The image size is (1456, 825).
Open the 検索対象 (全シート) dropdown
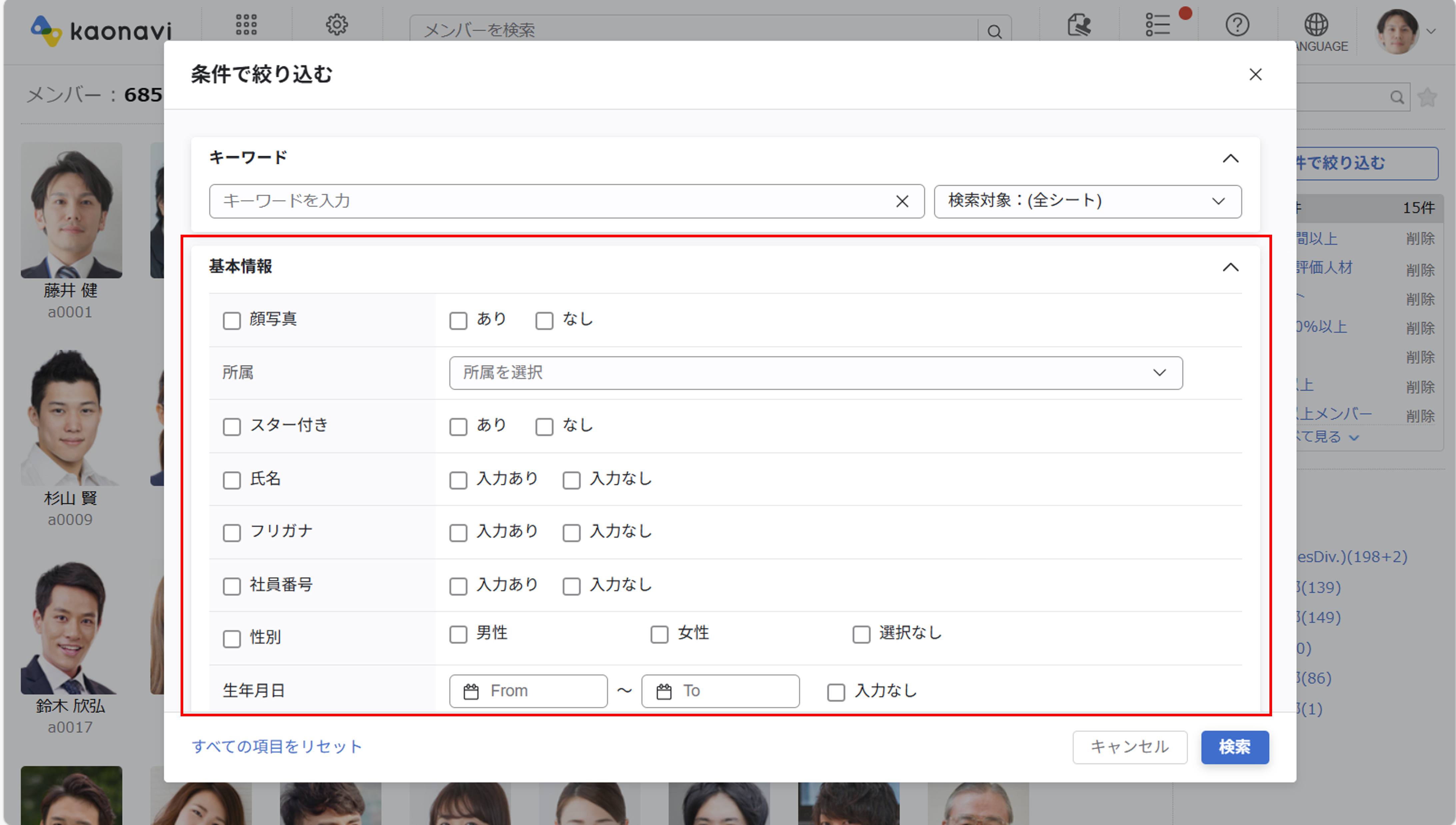1087,201
